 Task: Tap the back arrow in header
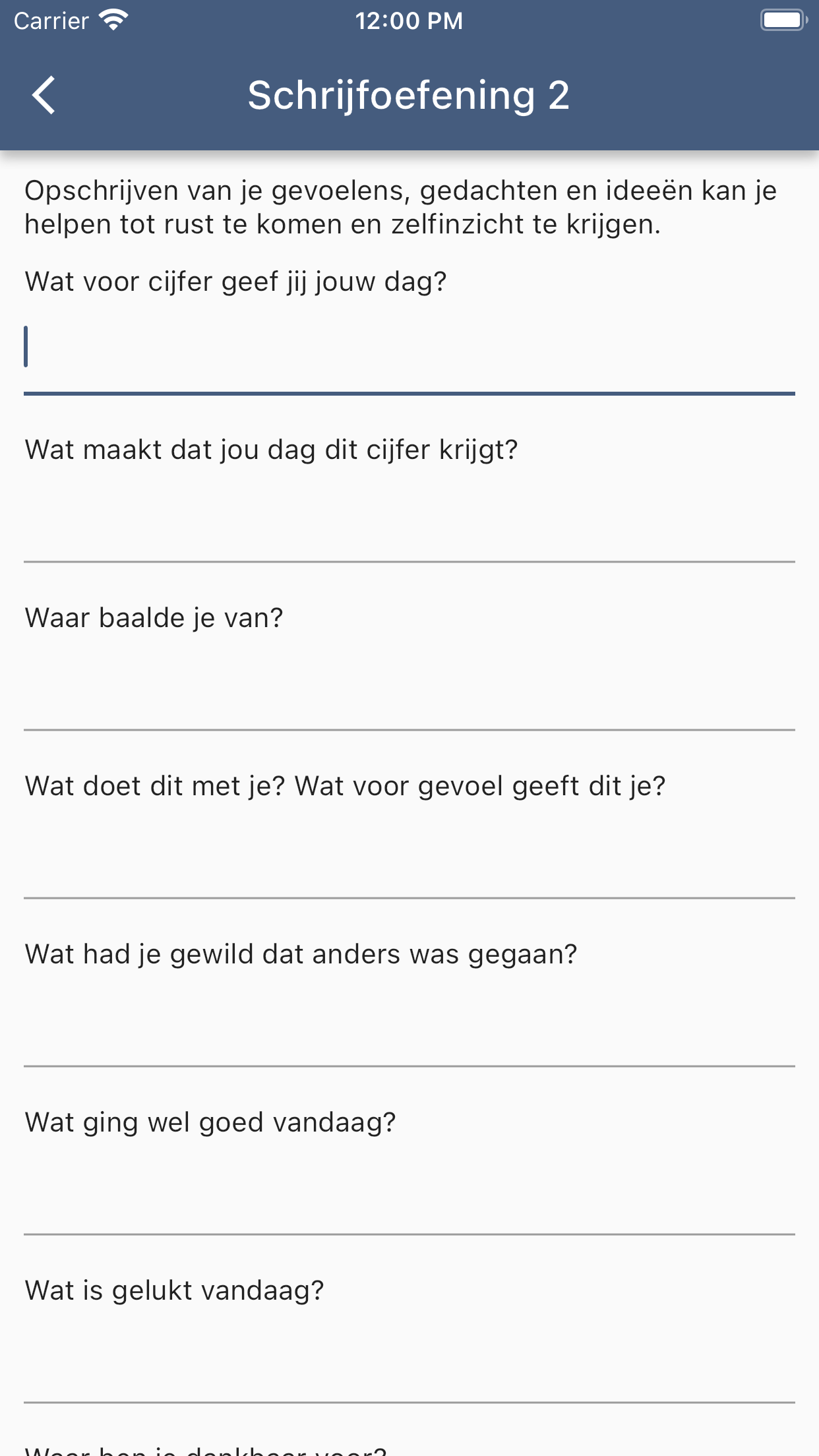44,96
